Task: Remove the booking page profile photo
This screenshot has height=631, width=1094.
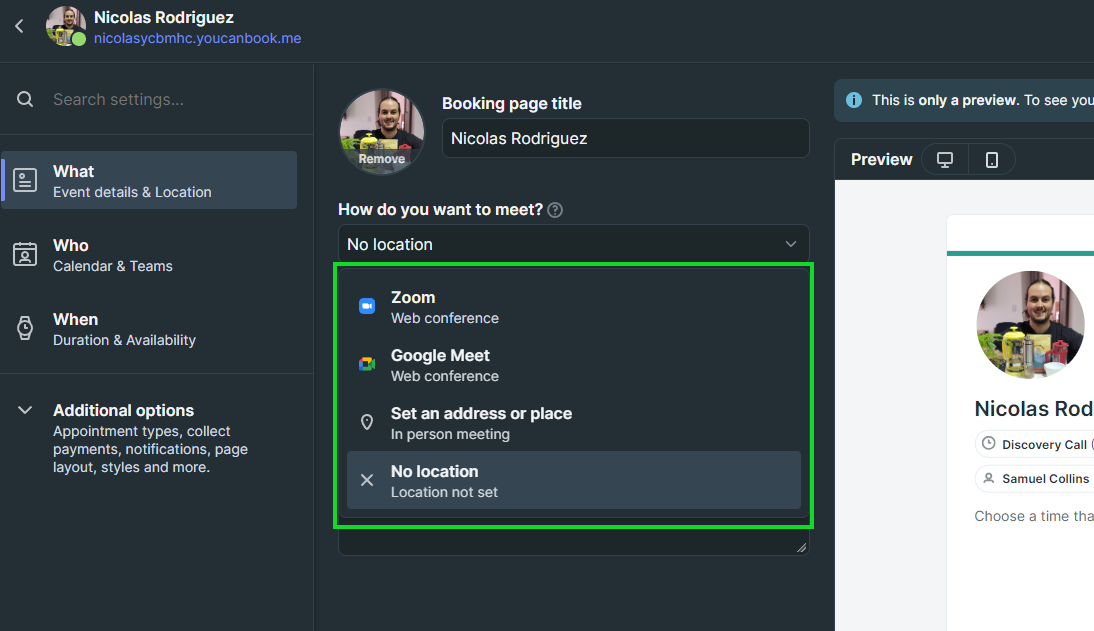Action: click(381, 159)
